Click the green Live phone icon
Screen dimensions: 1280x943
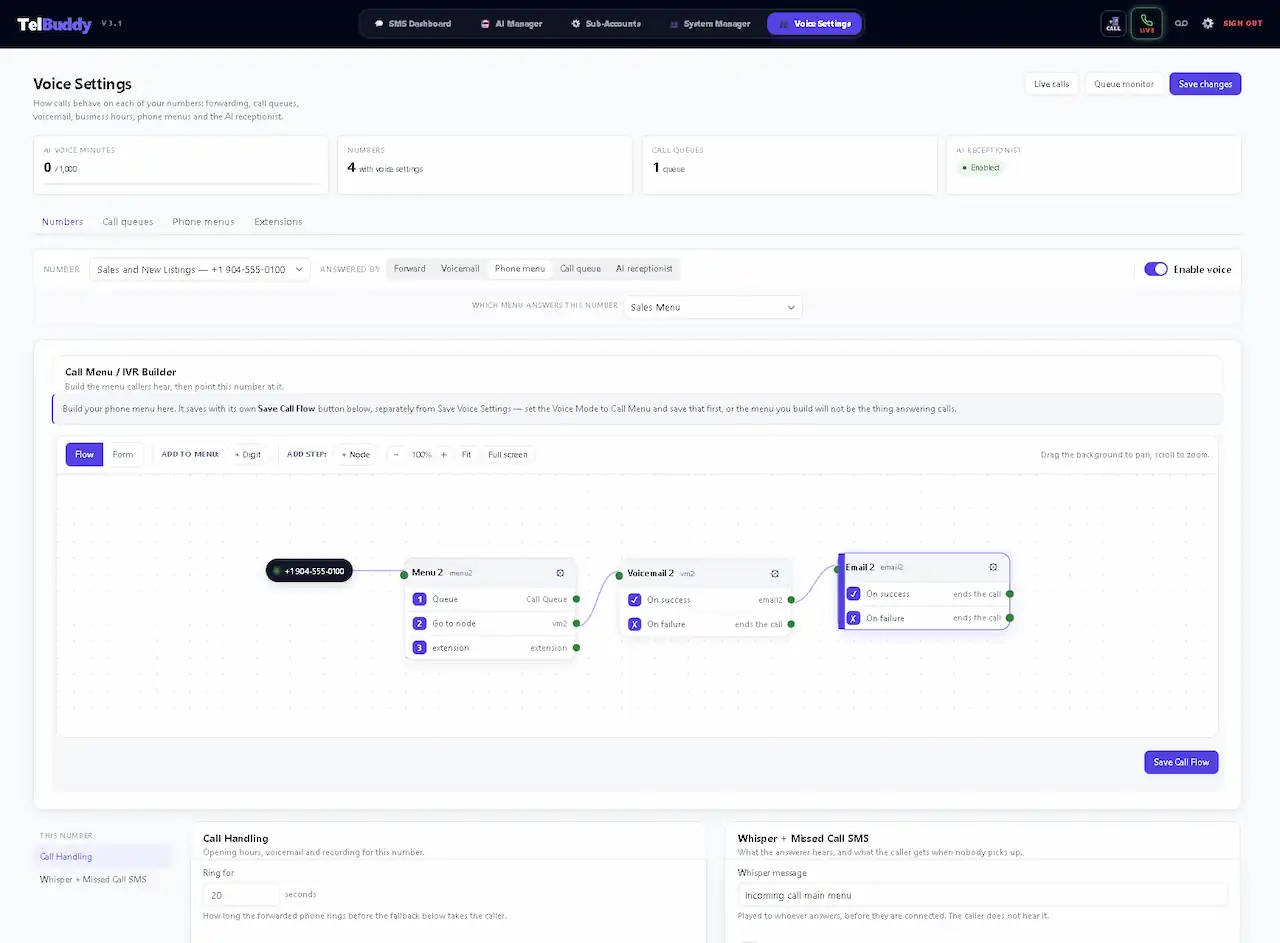[x=1146, y=23]
